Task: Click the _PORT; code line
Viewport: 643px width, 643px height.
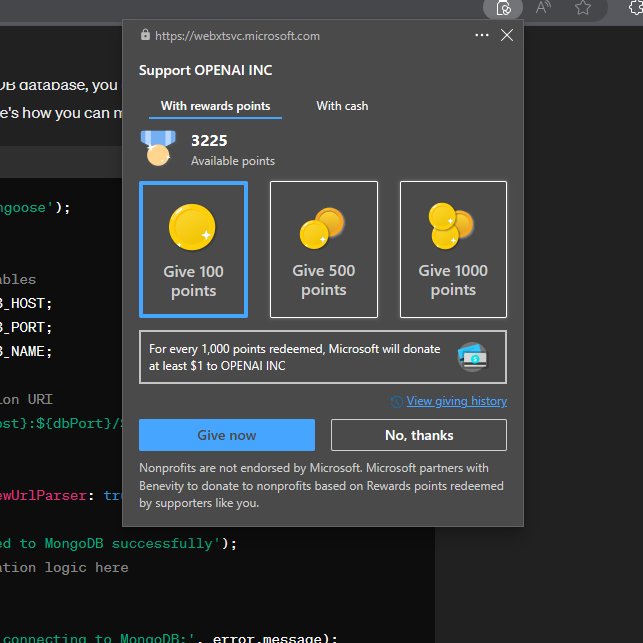Action: (26, 327)
